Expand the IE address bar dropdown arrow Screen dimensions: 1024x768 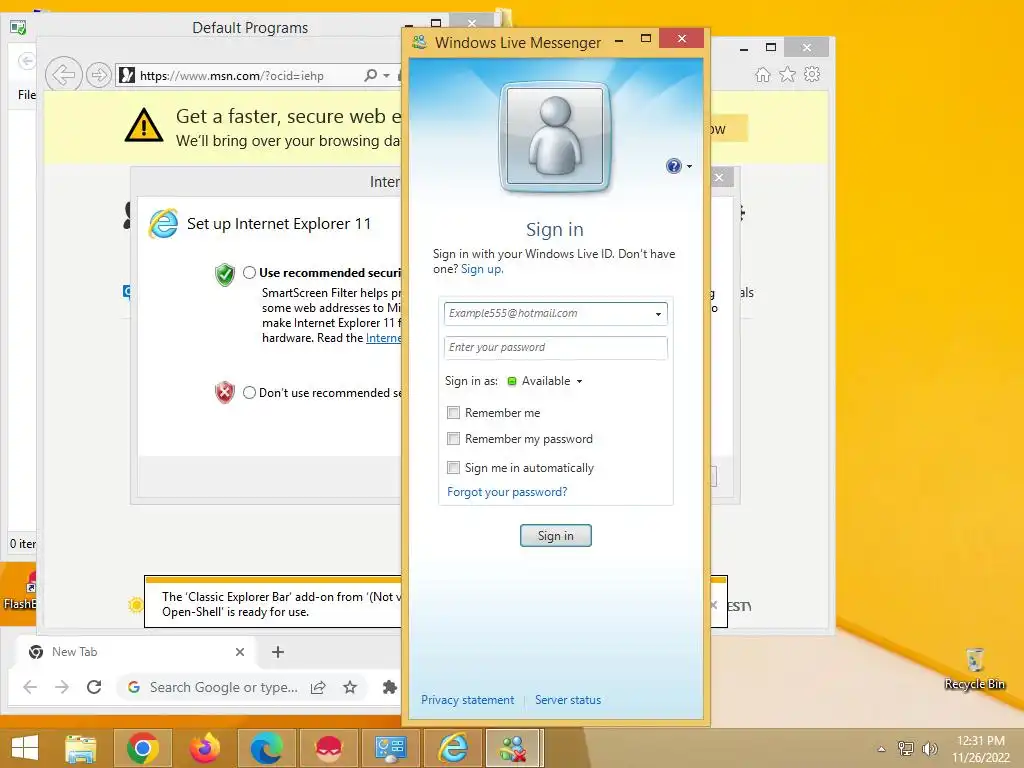pyautogui.click(x=387, y=76)
